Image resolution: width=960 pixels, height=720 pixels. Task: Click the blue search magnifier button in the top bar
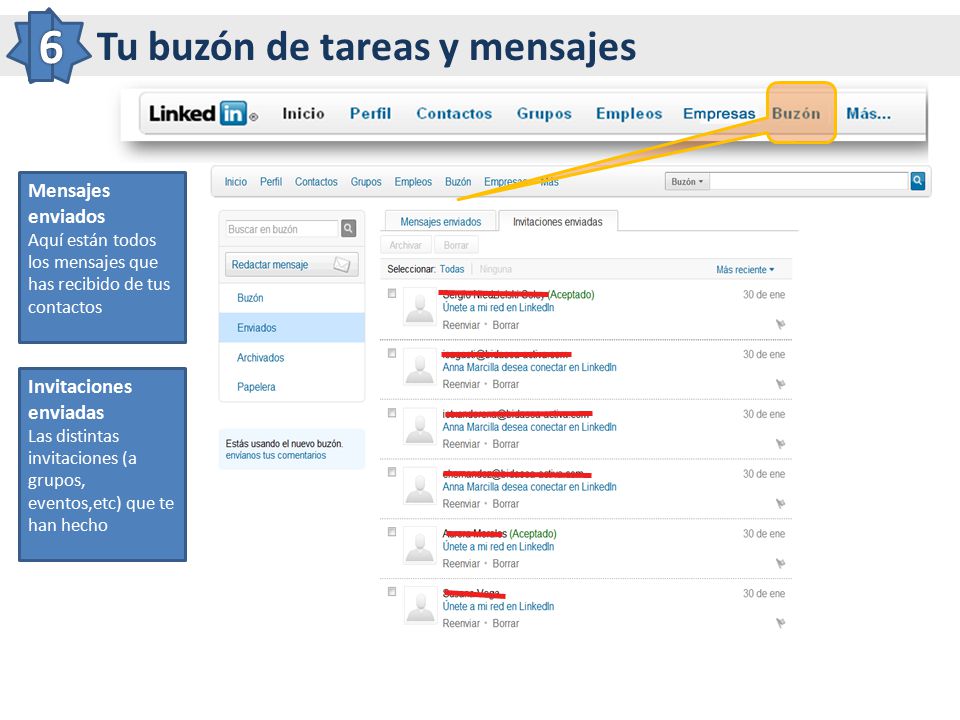pos(917,181)
